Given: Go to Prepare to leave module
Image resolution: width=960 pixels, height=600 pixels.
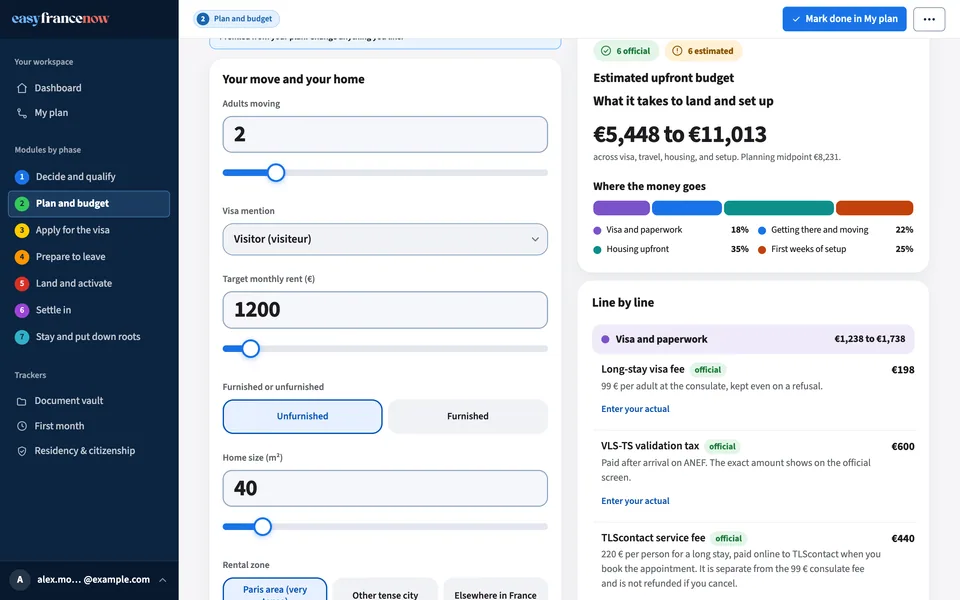Looking at the screenshot, I should [89, 257].
